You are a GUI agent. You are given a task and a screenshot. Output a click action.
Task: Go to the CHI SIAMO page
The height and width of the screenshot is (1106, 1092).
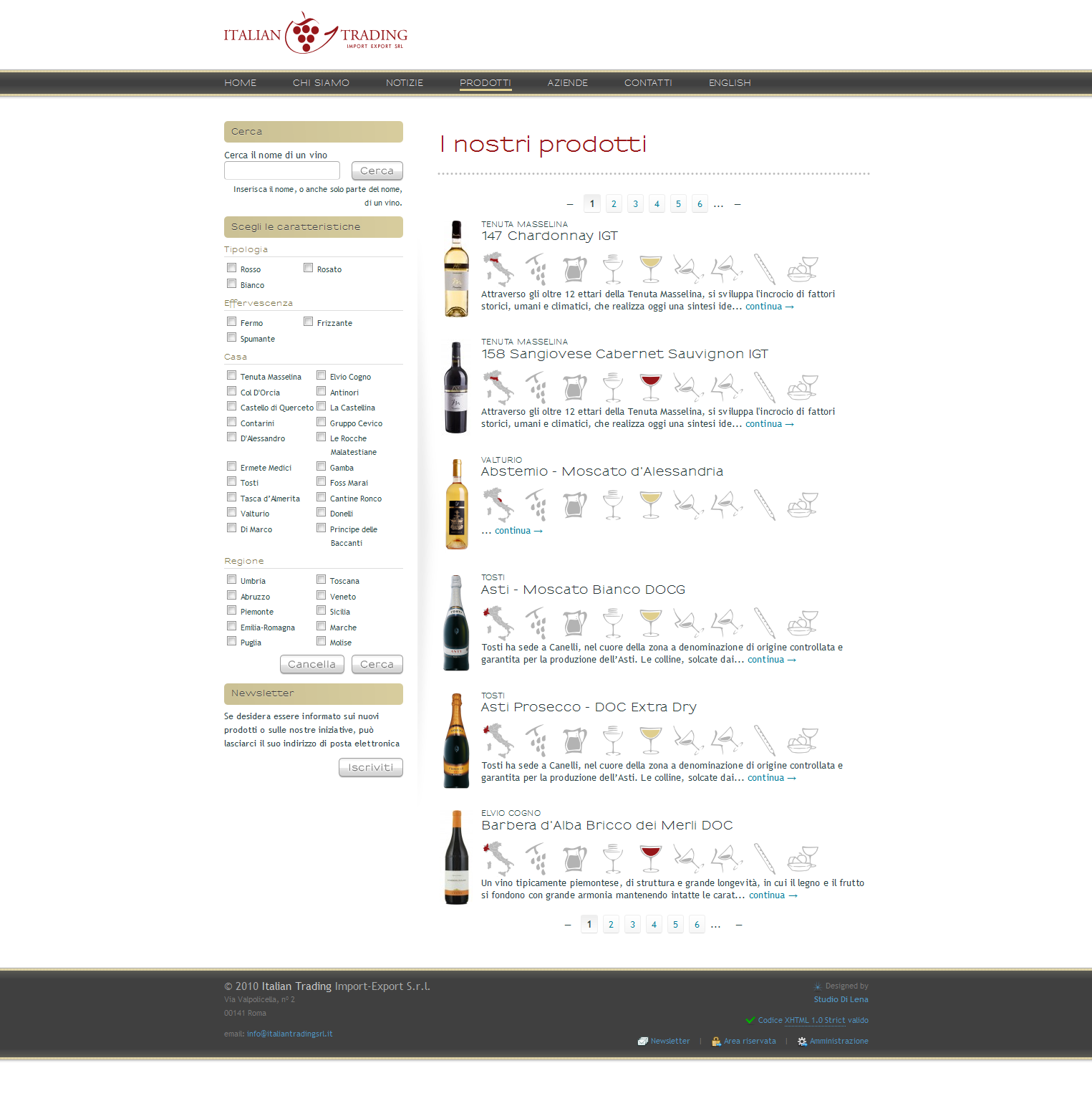321,83
